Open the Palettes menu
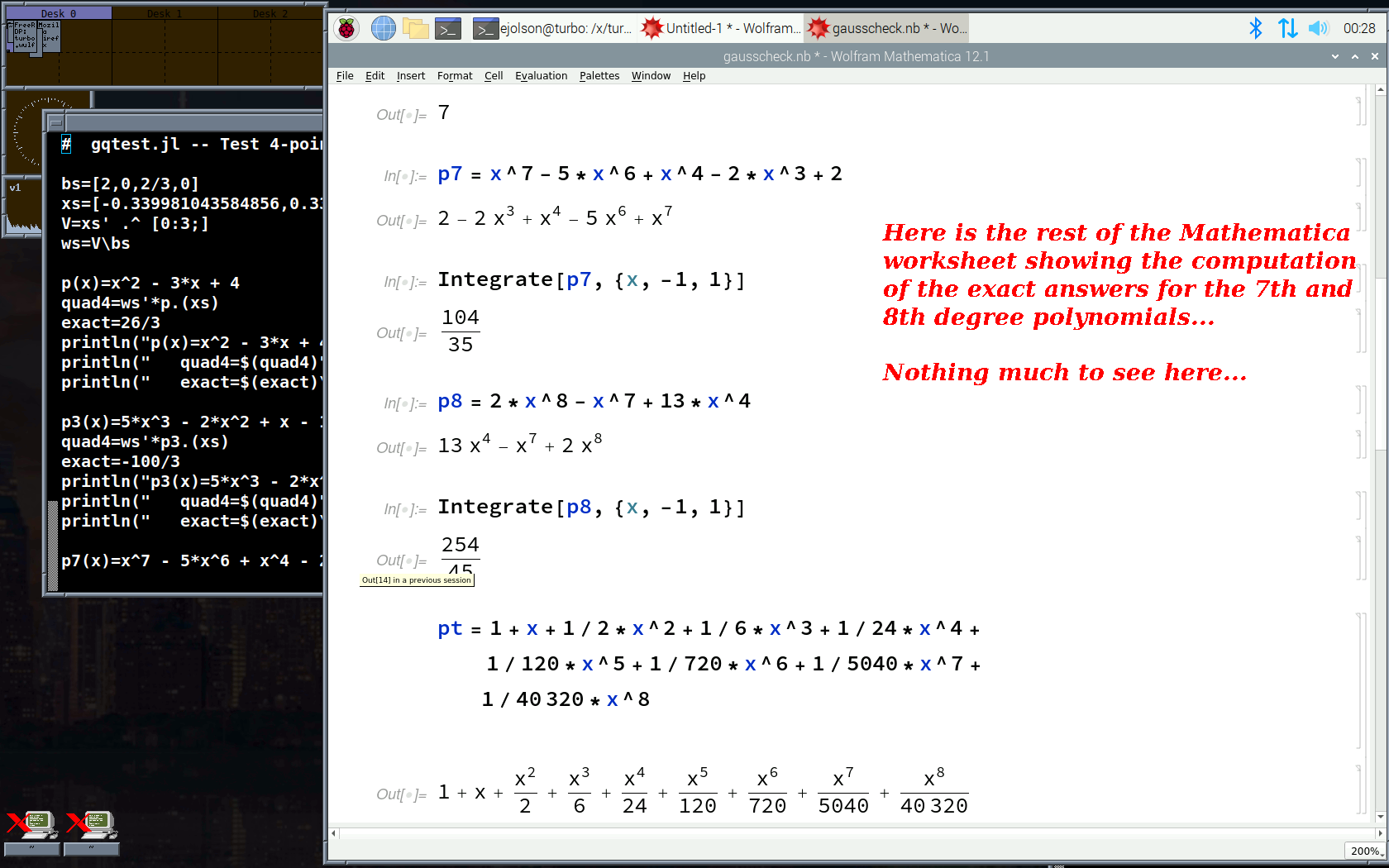 599,76
